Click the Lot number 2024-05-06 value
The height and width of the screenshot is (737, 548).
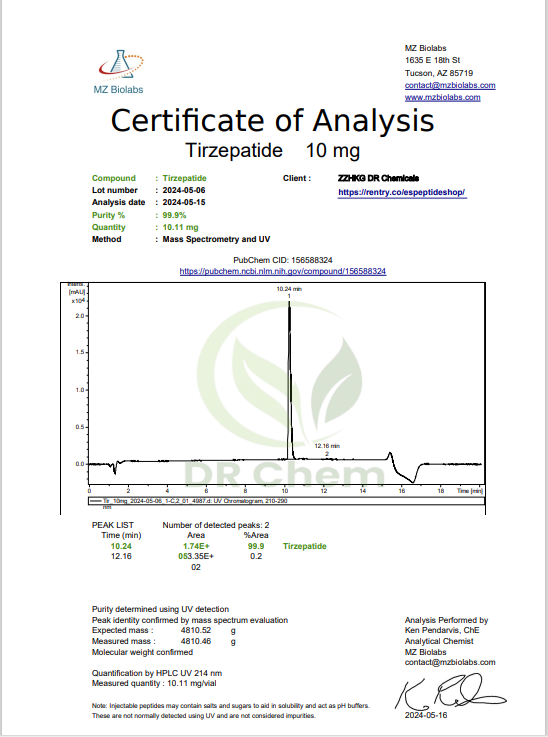(184, 190)
